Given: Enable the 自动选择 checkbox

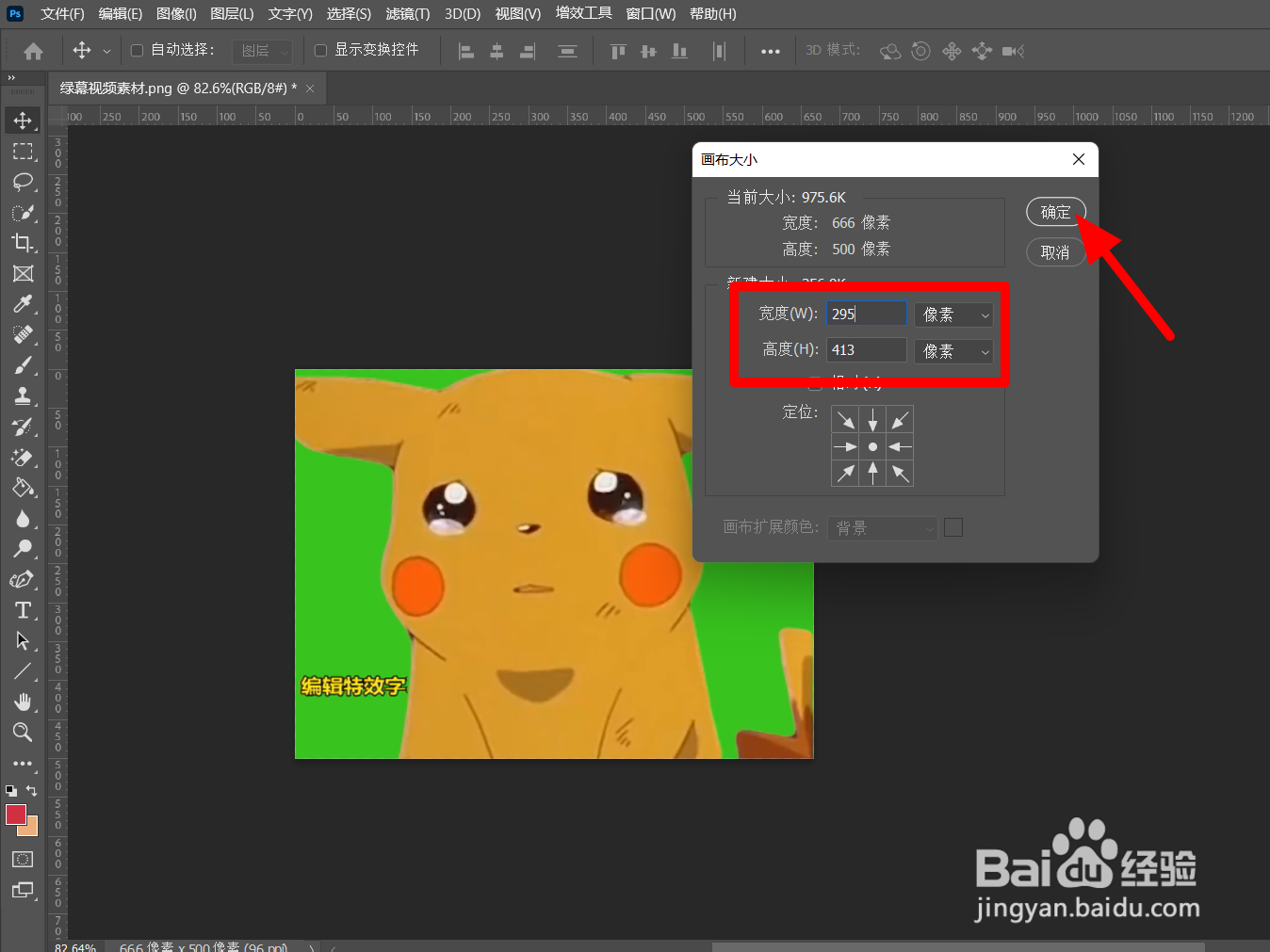Looking at the screenshot, I should point(137,50).
